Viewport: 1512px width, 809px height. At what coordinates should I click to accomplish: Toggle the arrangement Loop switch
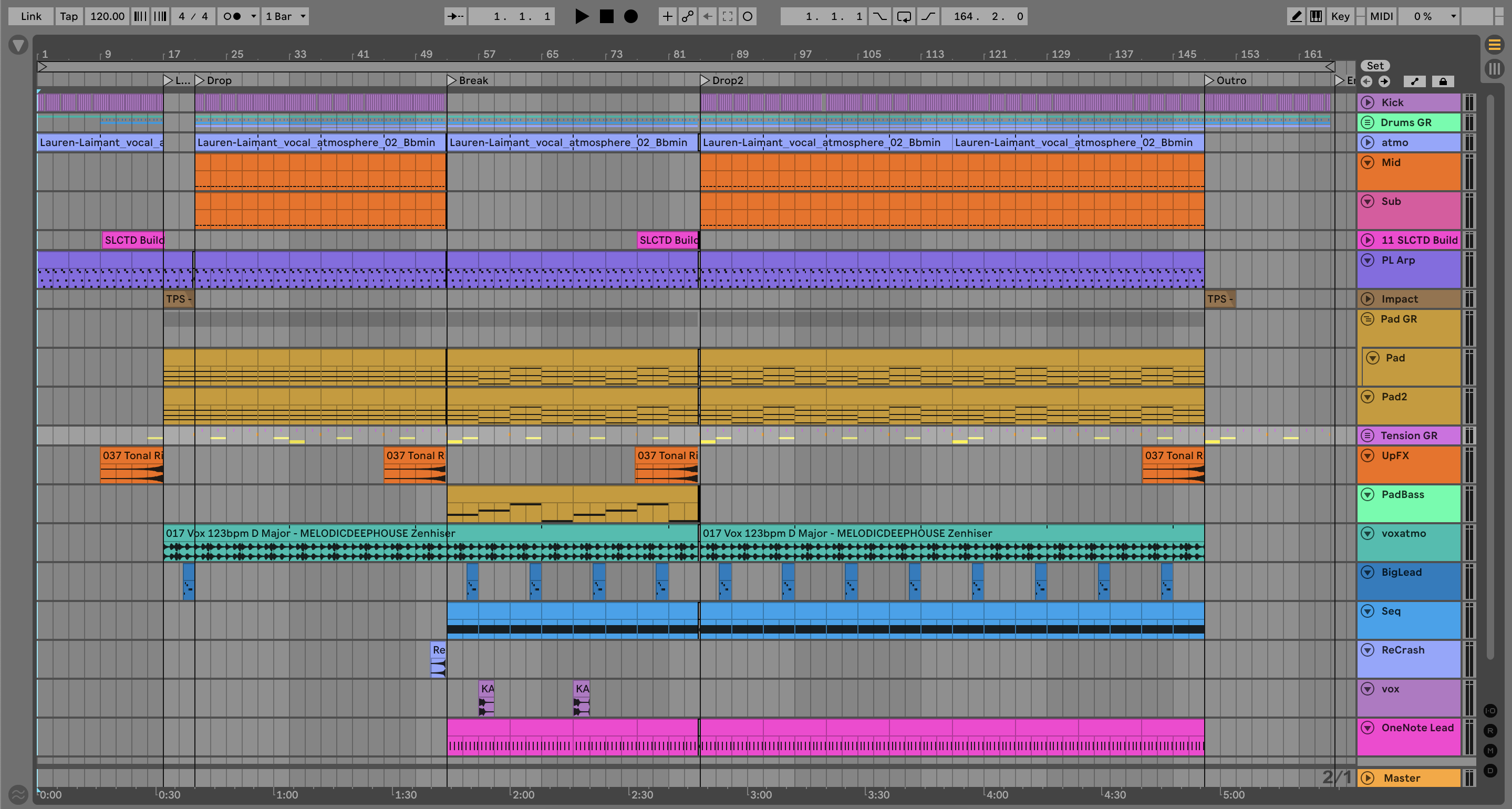904,16
